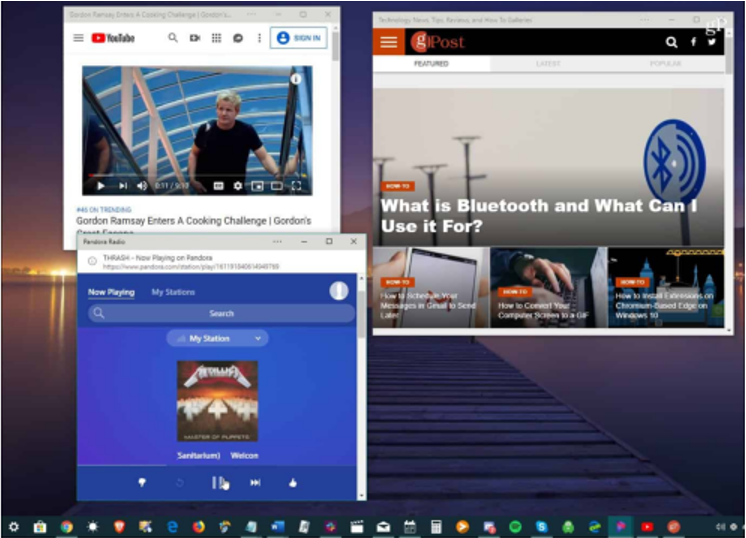The width and height of the screenshot is (746, 538).
Task: Click the Pandora window scrollbar down arrow
Action: 362,496
